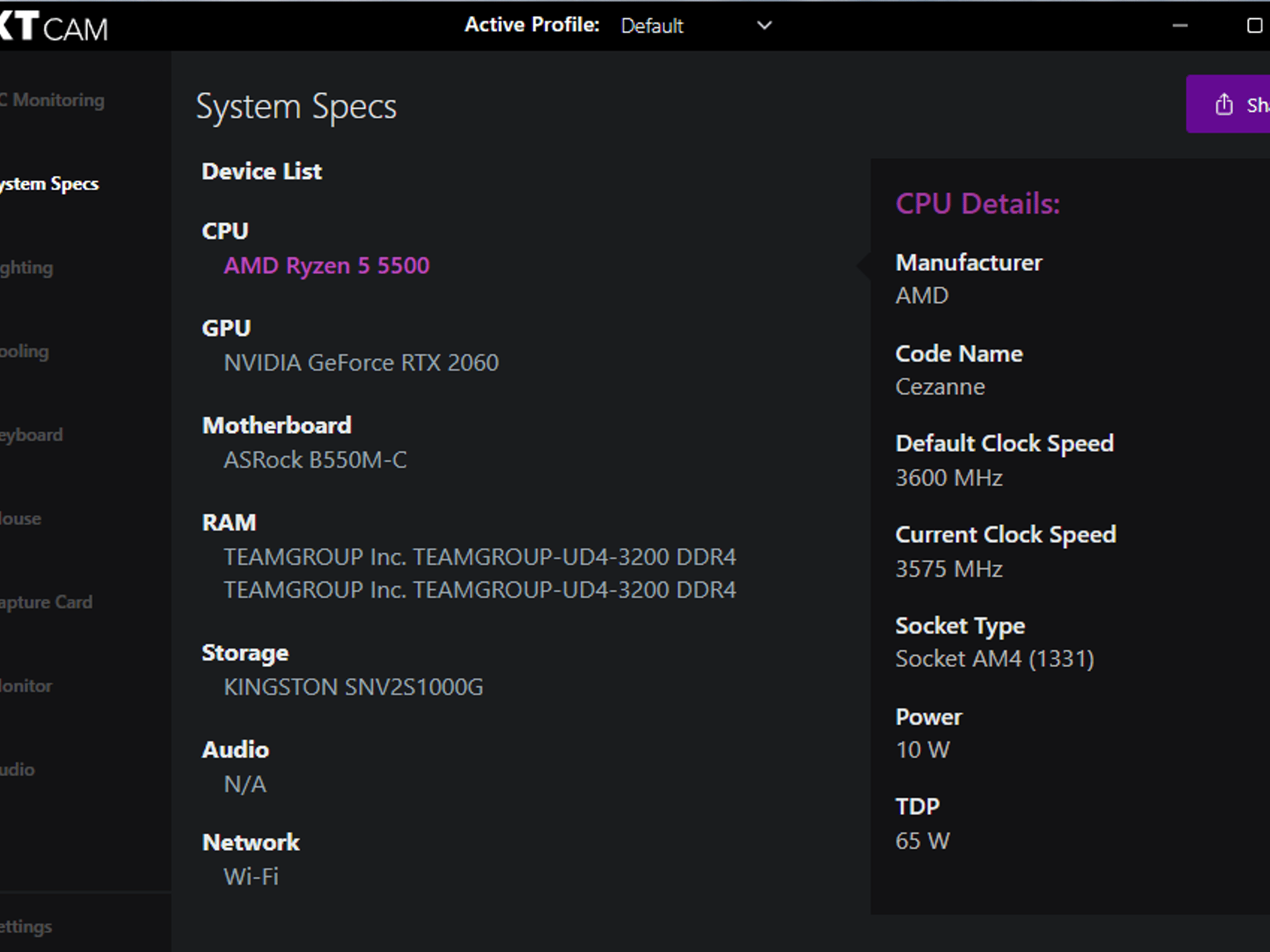This screenshot has width=1270, height=952.
Task: Select AMD Ryzen 5 5500 device
Action: [326, 266]
